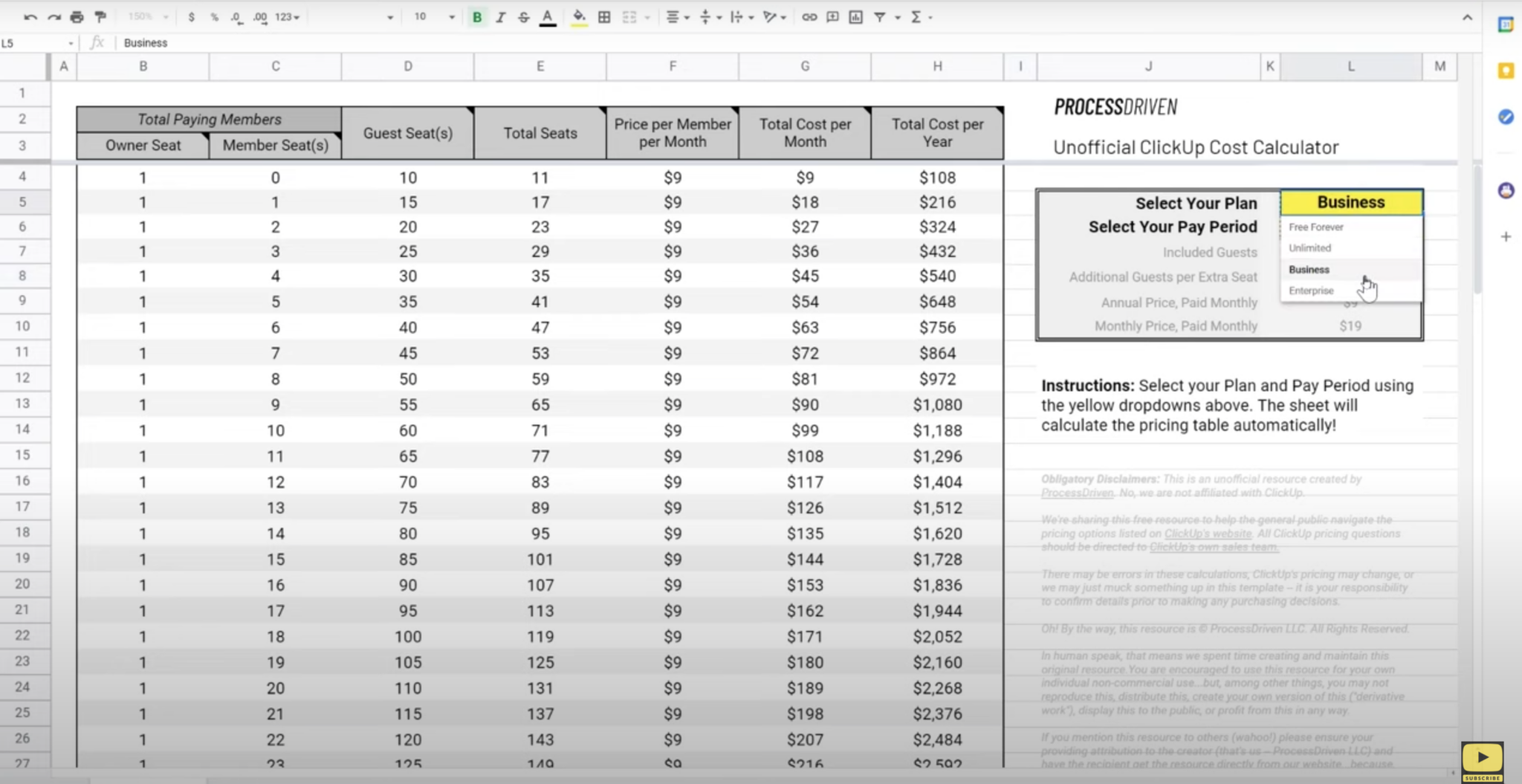Toggle Bold formatting
This screenshot has height=784, width=1522.
pos(477,17)
